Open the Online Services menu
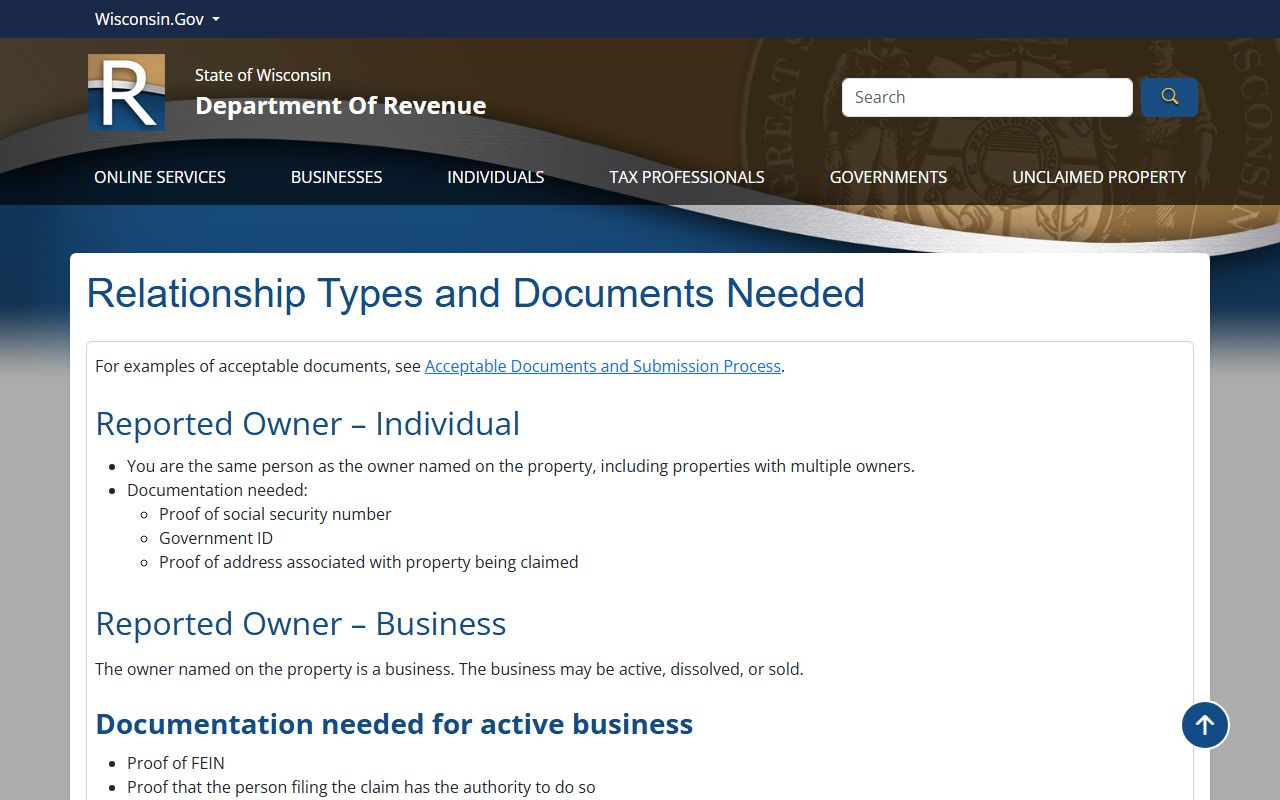The image size is (1280, 800). 160,177
